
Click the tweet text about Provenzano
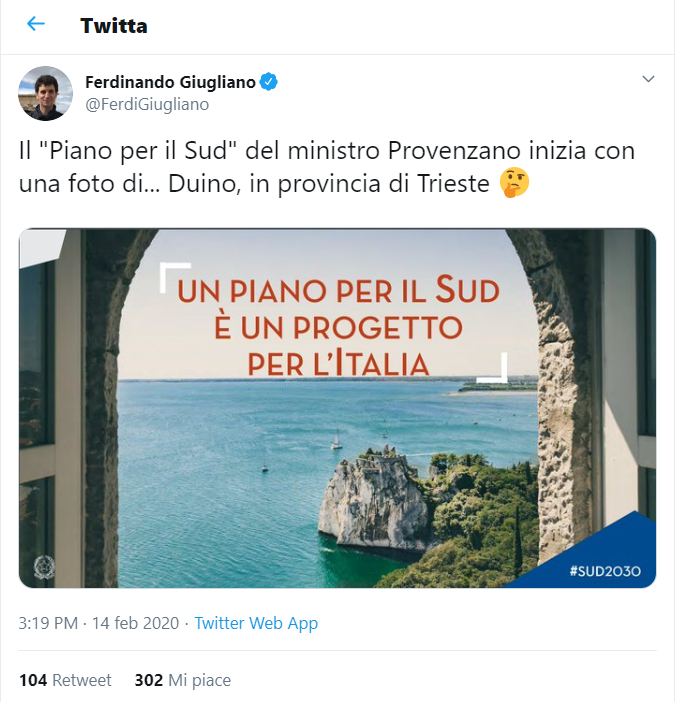coord(327,167)
